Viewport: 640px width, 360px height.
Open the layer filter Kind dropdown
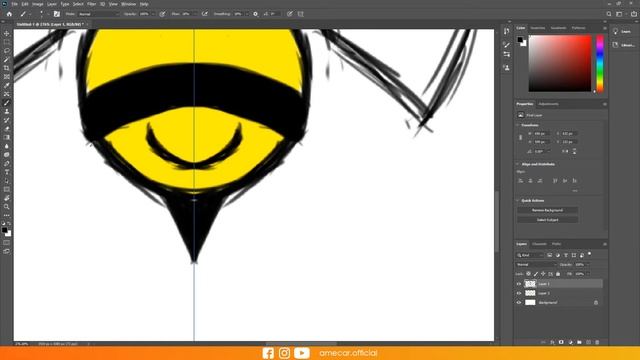530,255
